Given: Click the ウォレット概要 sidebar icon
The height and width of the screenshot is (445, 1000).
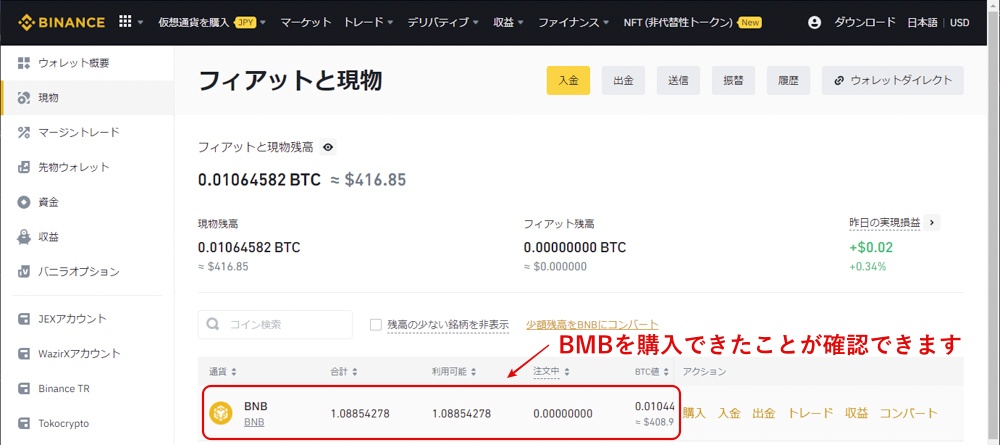Looking at the screenshot, I should [24, 62].
